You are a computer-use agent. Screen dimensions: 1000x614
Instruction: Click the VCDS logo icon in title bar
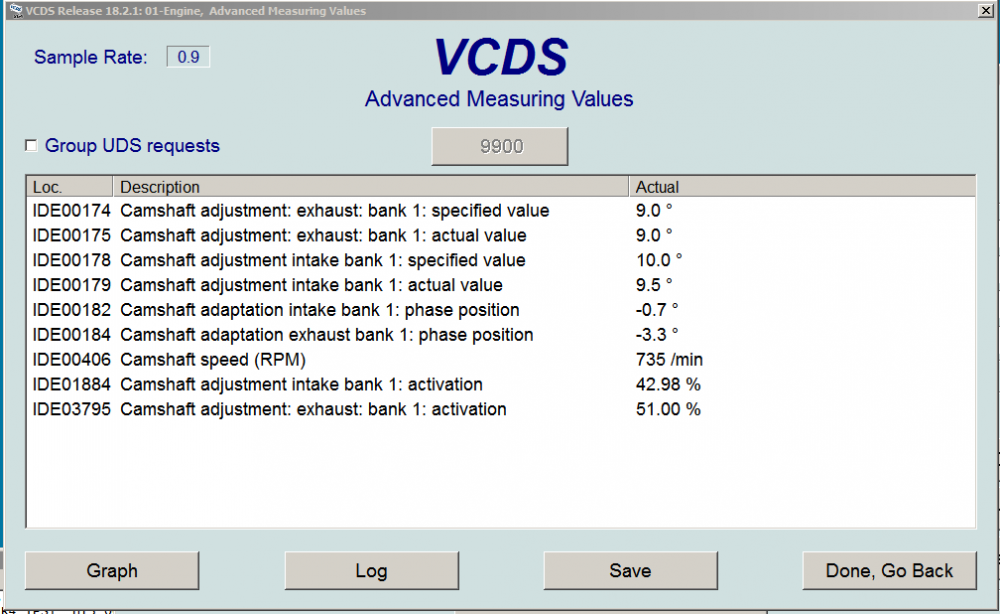14,10
